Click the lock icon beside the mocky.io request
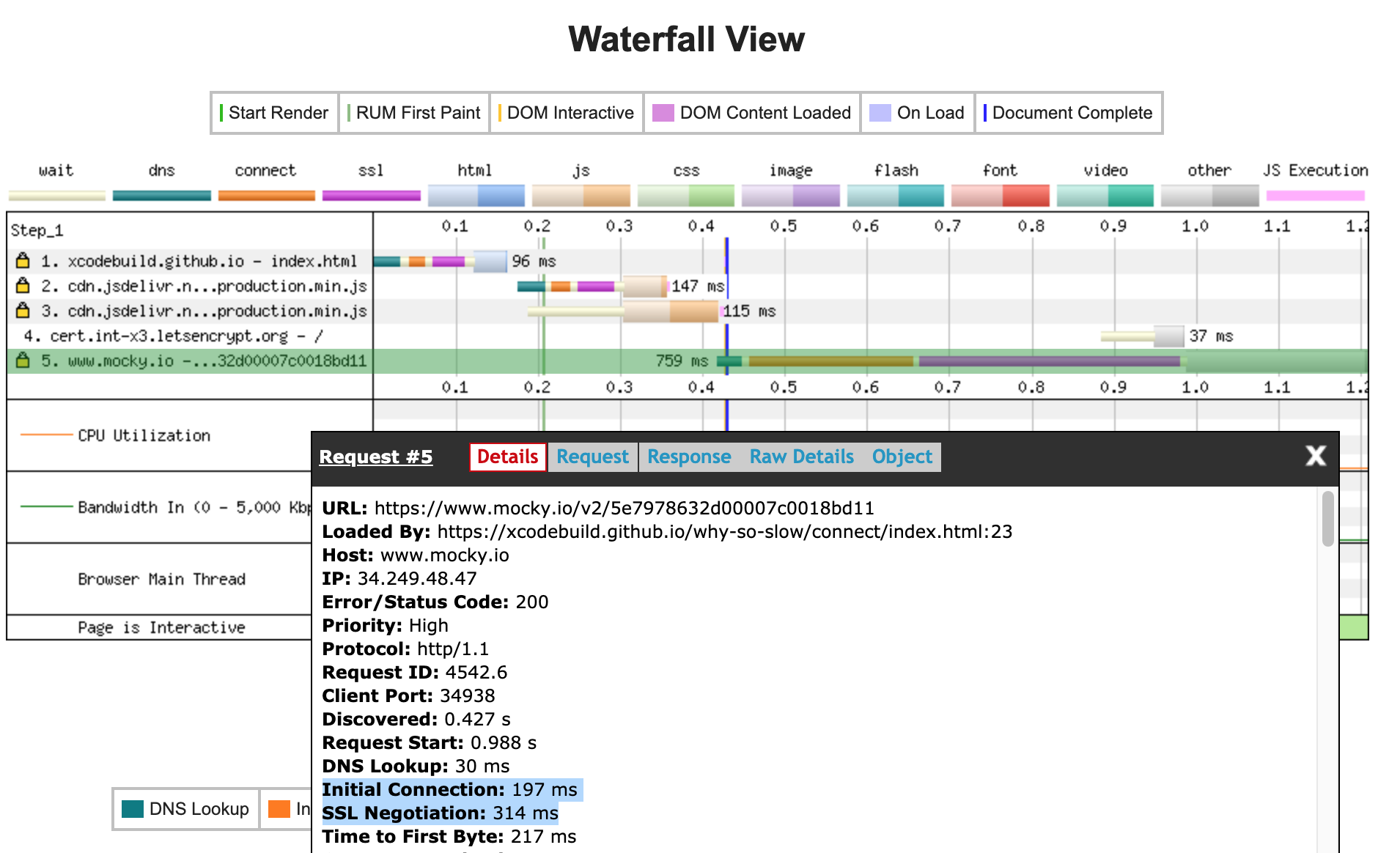The width and height of the screenshot is (1400, 853). click(23, 360)
